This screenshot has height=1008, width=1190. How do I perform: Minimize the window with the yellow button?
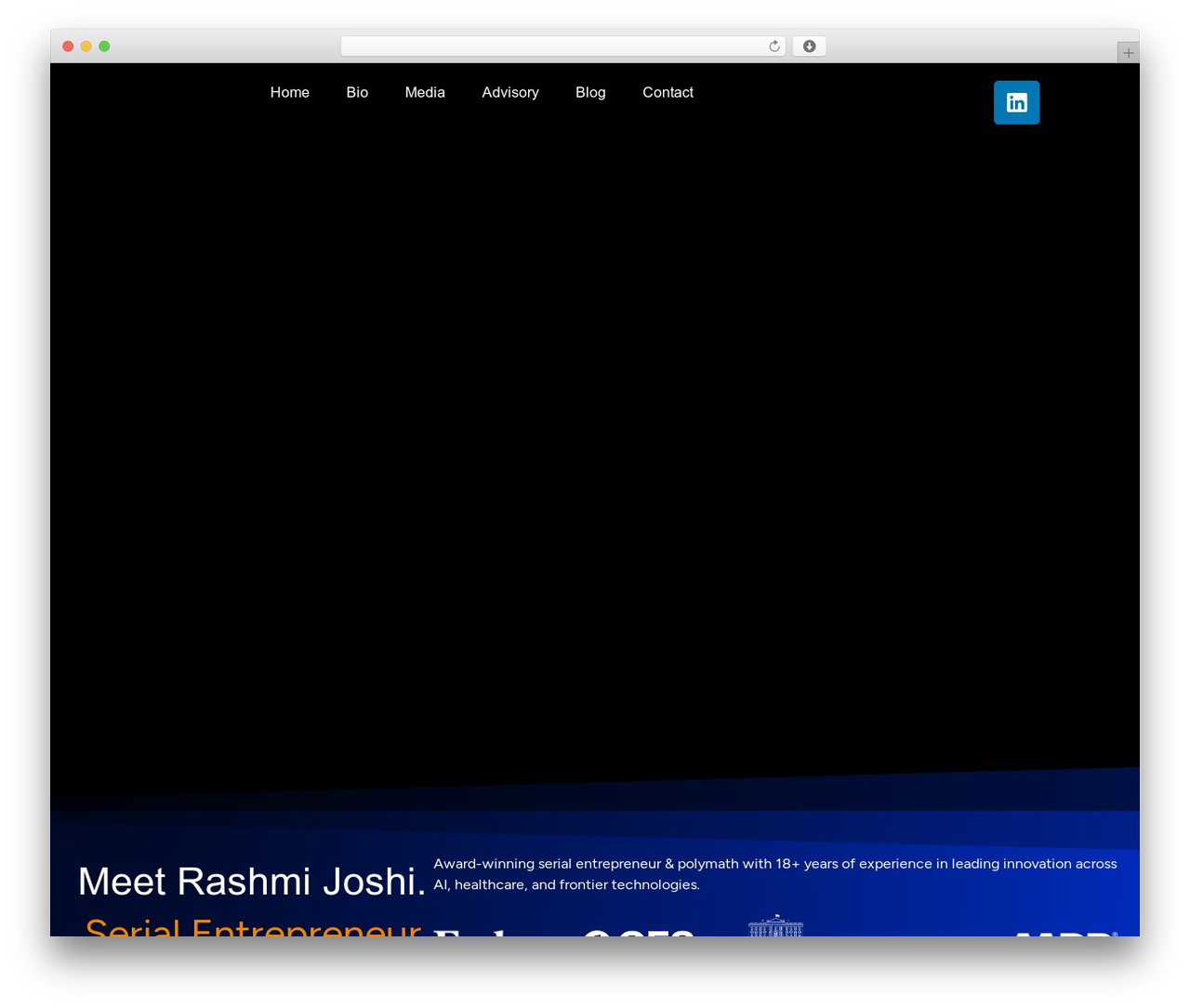[86, 46]
